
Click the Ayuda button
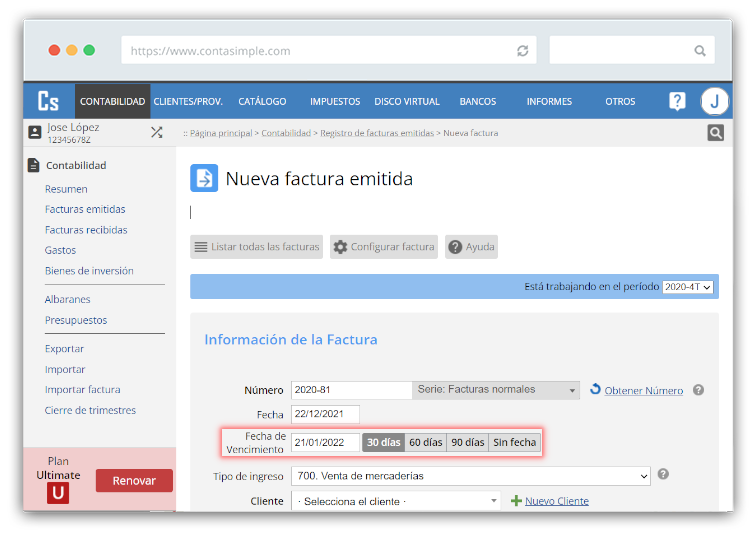click(471, 247)
